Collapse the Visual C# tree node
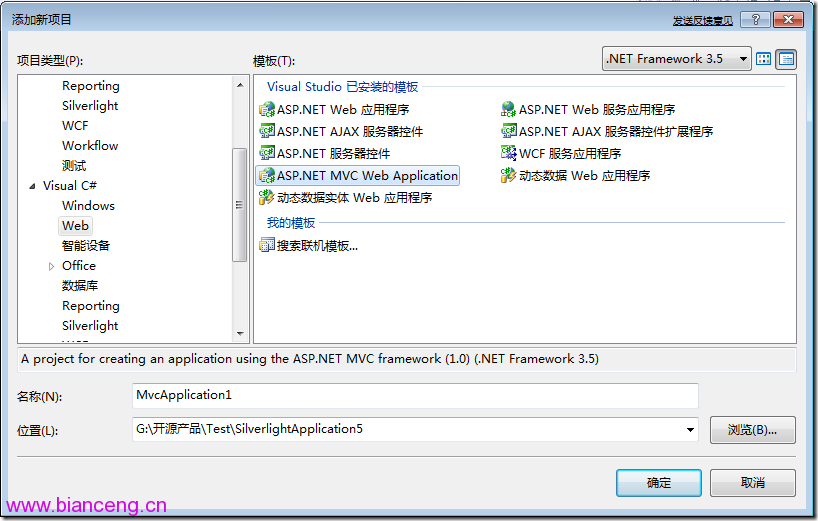The image size is (818, 521). 32,186
